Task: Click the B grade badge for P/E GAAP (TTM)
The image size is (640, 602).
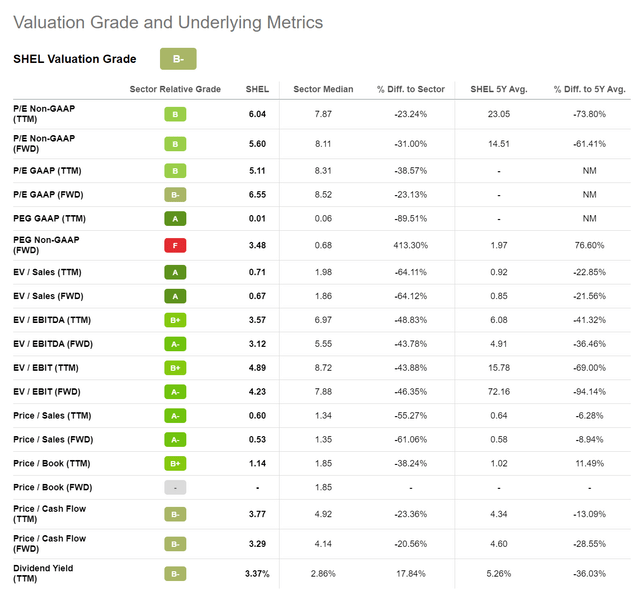Action: 175,169
